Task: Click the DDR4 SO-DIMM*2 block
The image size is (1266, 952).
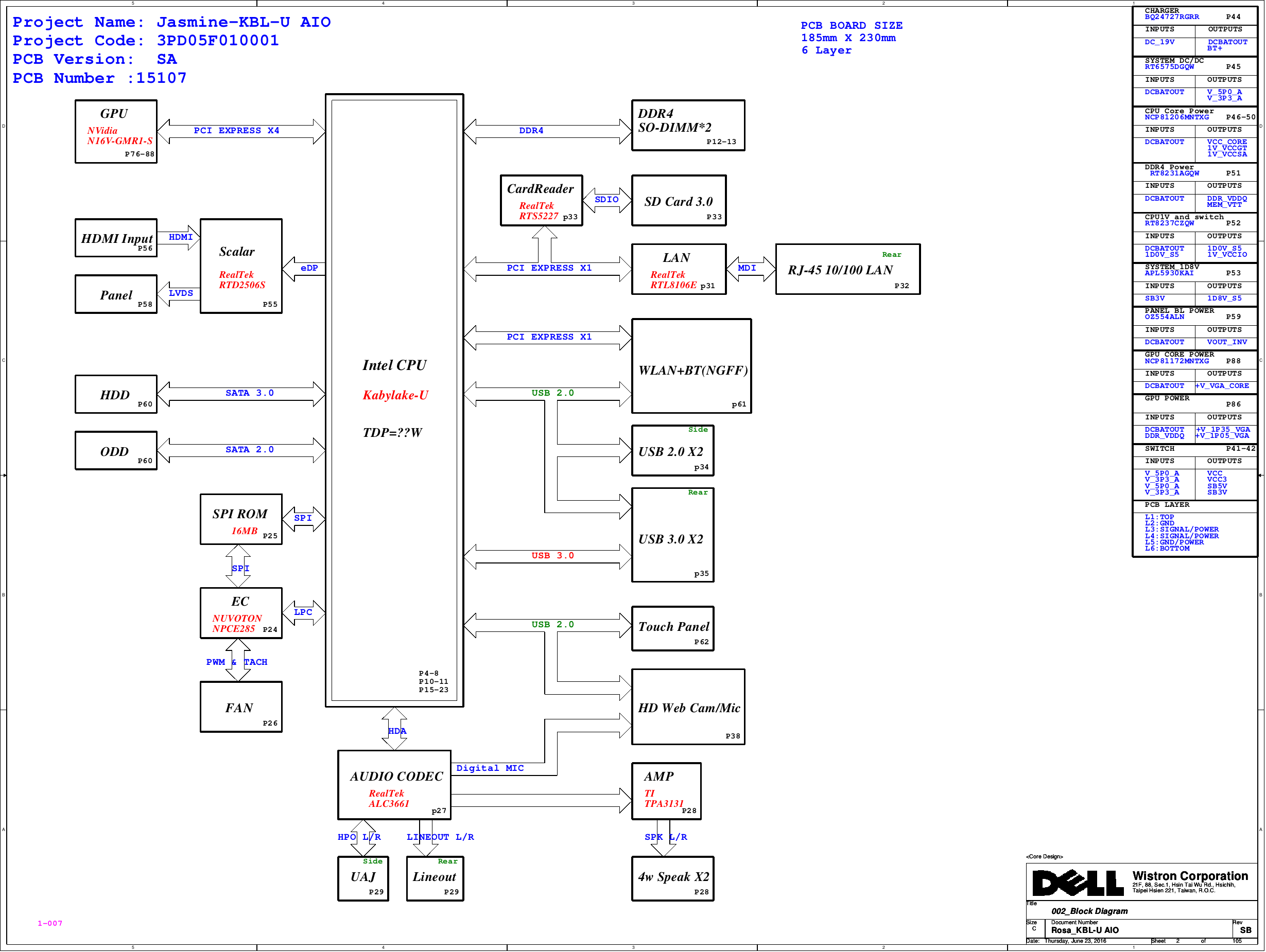Action: [687, 125]
